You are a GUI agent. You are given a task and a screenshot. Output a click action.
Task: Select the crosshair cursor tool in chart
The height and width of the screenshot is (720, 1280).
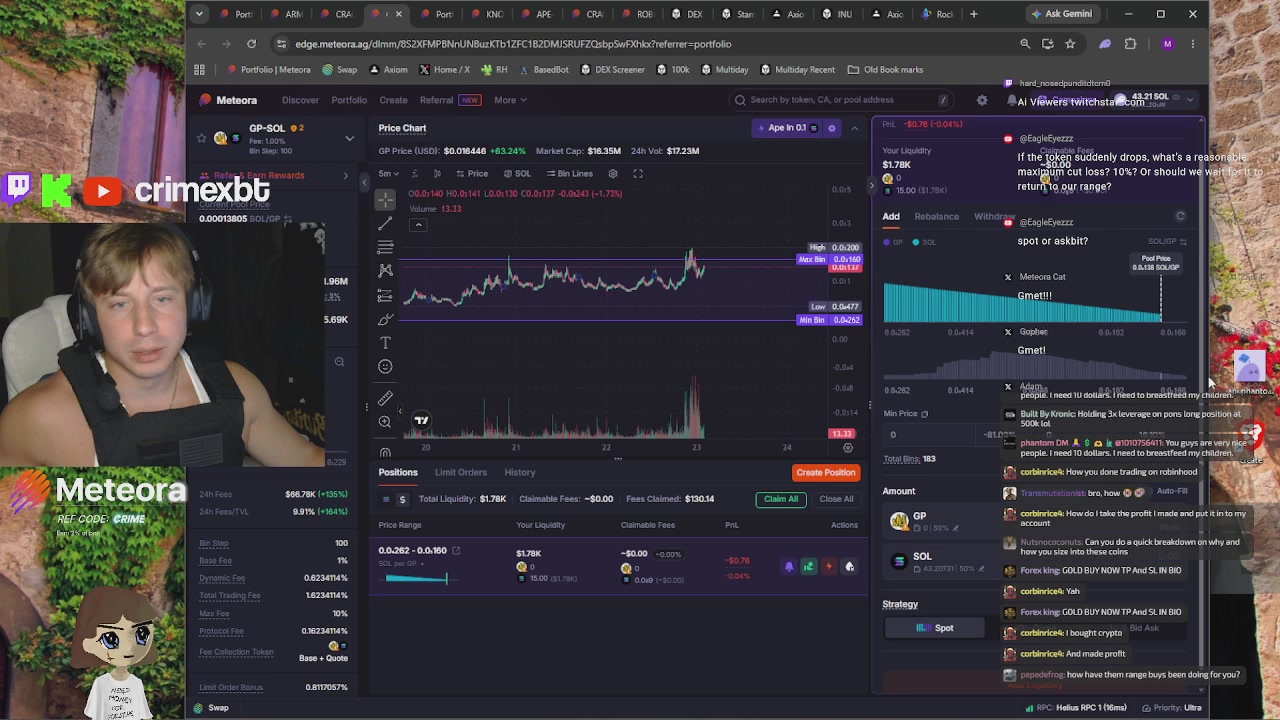click(385, 199)
